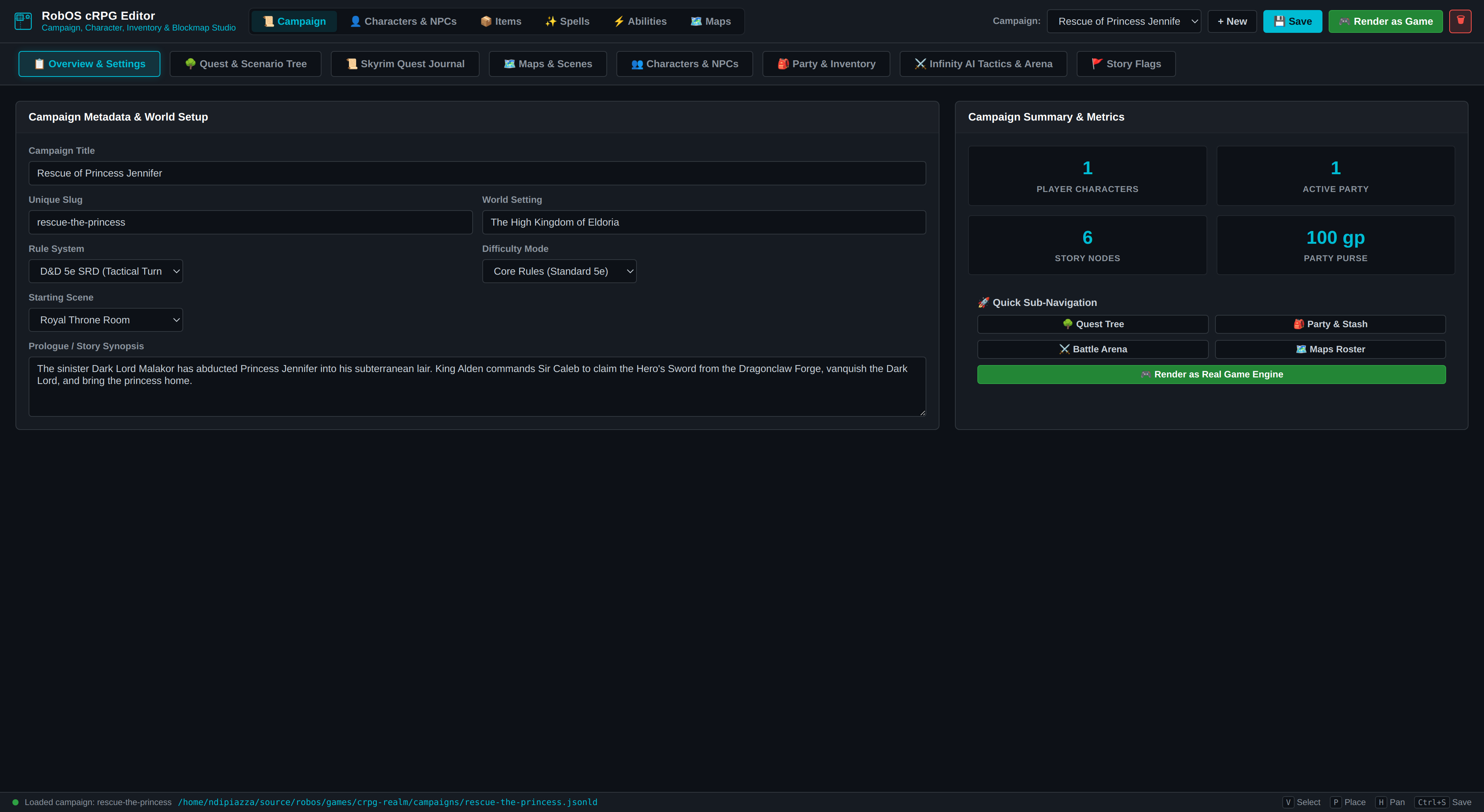Go to the Abilities tab
The image size is (1484, 812).
click(x=640, y=21)
